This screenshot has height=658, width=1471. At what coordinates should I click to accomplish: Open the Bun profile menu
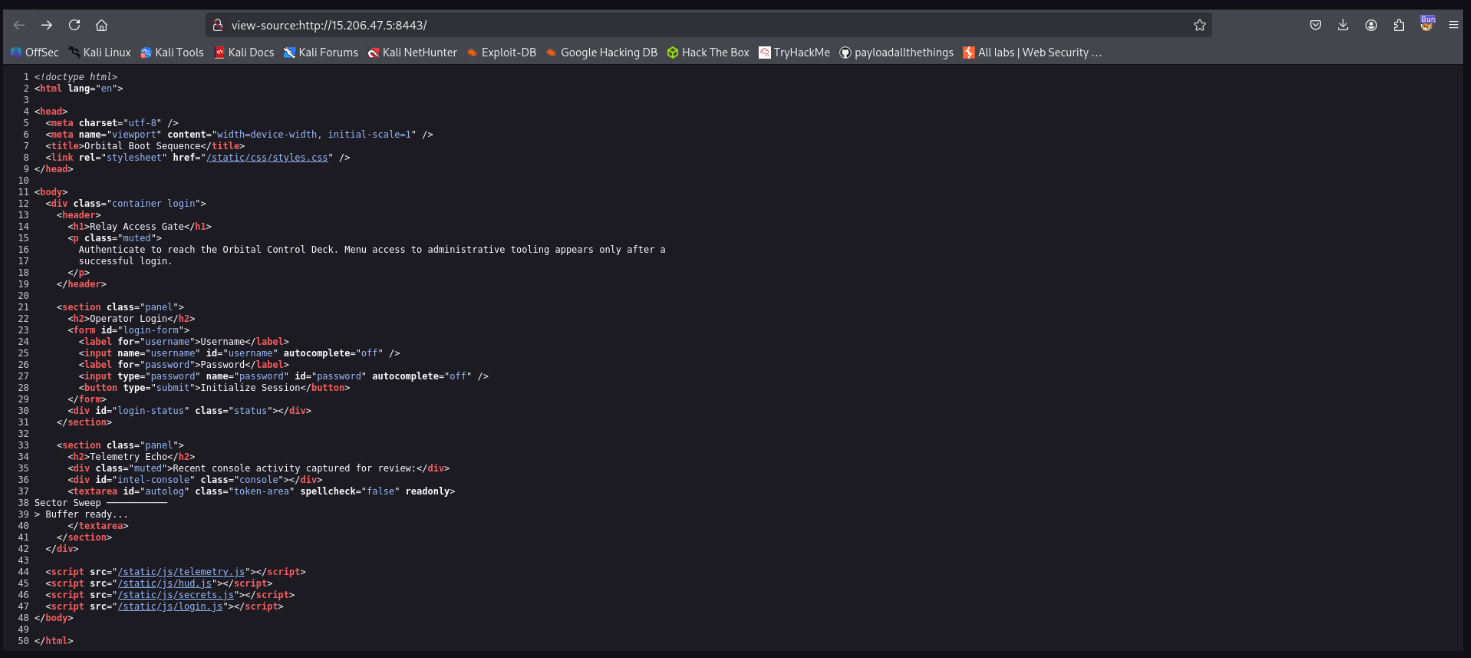pyautogui.click(x=1425, y=24)
